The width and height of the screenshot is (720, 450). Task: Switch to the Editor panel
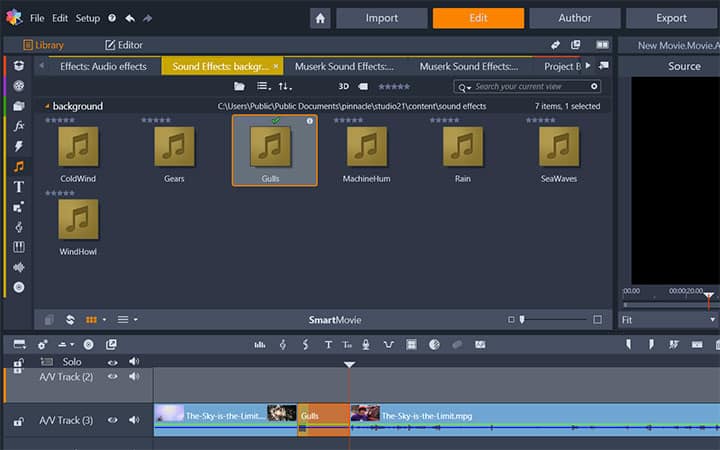pyautogui.click(x=124, y=45)
